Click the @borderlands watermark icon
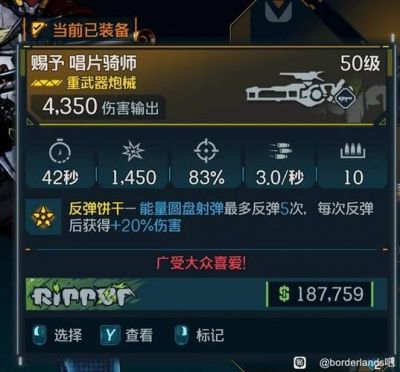Screen dimensions: 400x372 tap(299, 362)
